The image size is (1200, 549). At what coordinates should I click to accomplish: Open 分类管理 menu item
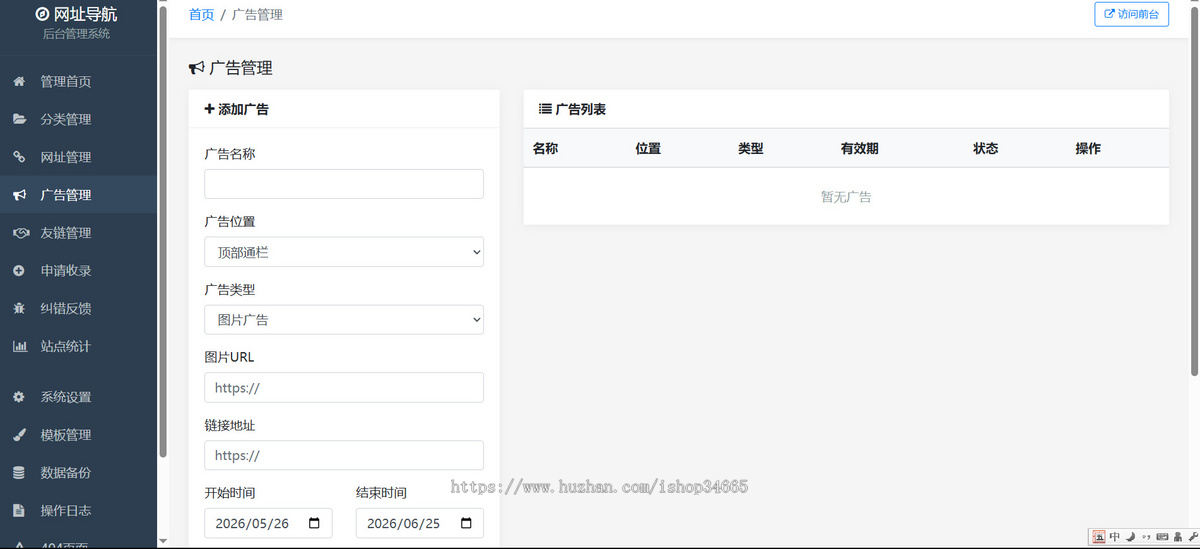click(78, 119)
